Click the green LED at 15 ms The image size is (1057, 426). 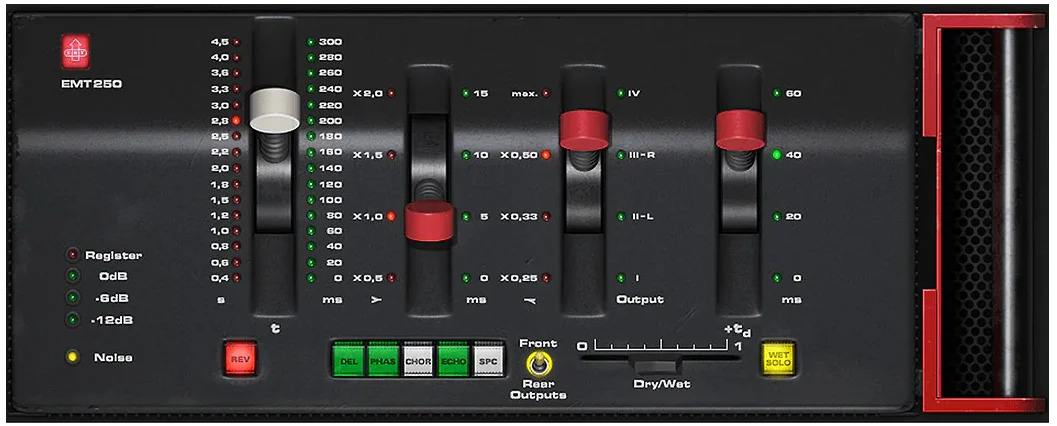pos(466,93)
